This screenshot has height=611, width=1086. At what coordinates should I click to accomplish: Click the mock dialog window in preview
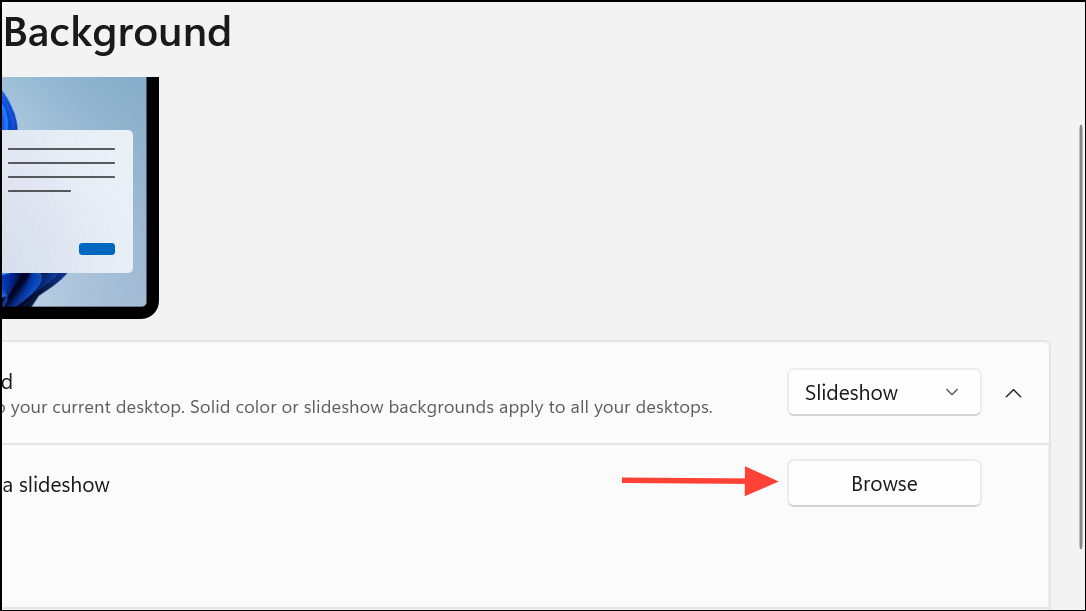click(x=66, y=201)
